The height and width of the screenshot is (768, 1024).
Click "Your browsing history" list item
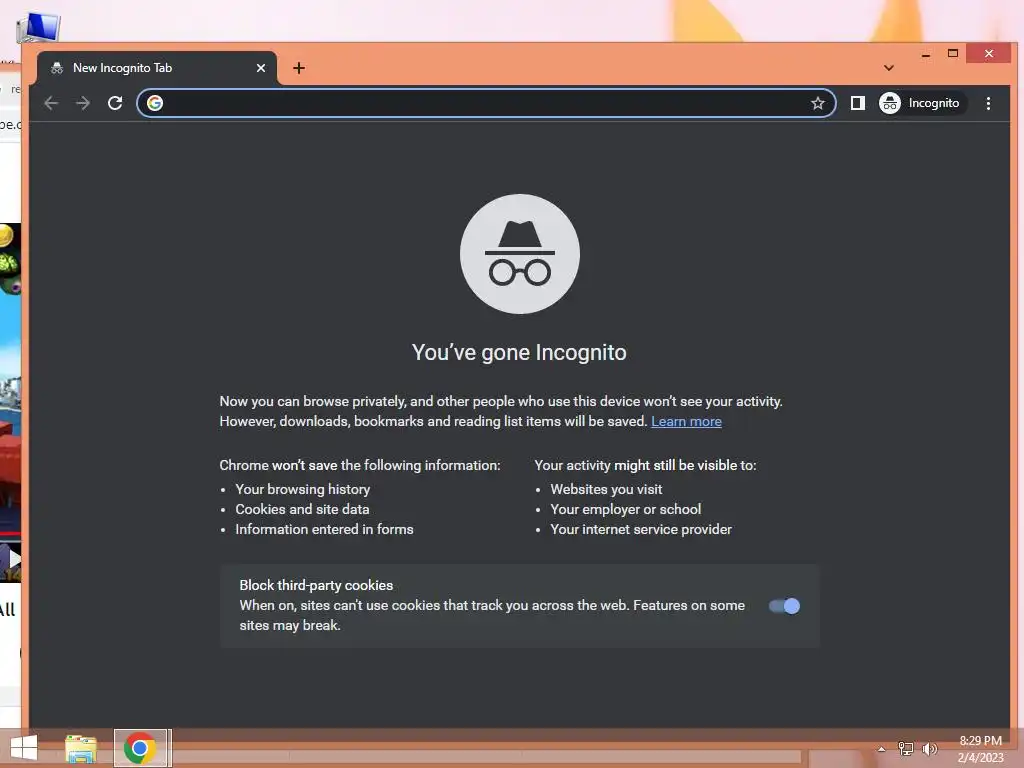click(x=303, y=489)
